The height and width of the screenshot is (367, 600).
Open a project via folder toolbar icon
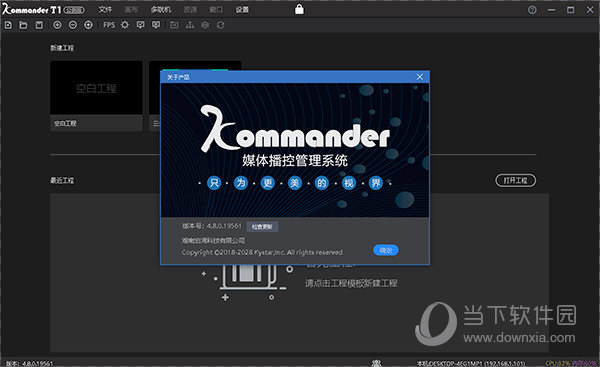tap(23, 25)
